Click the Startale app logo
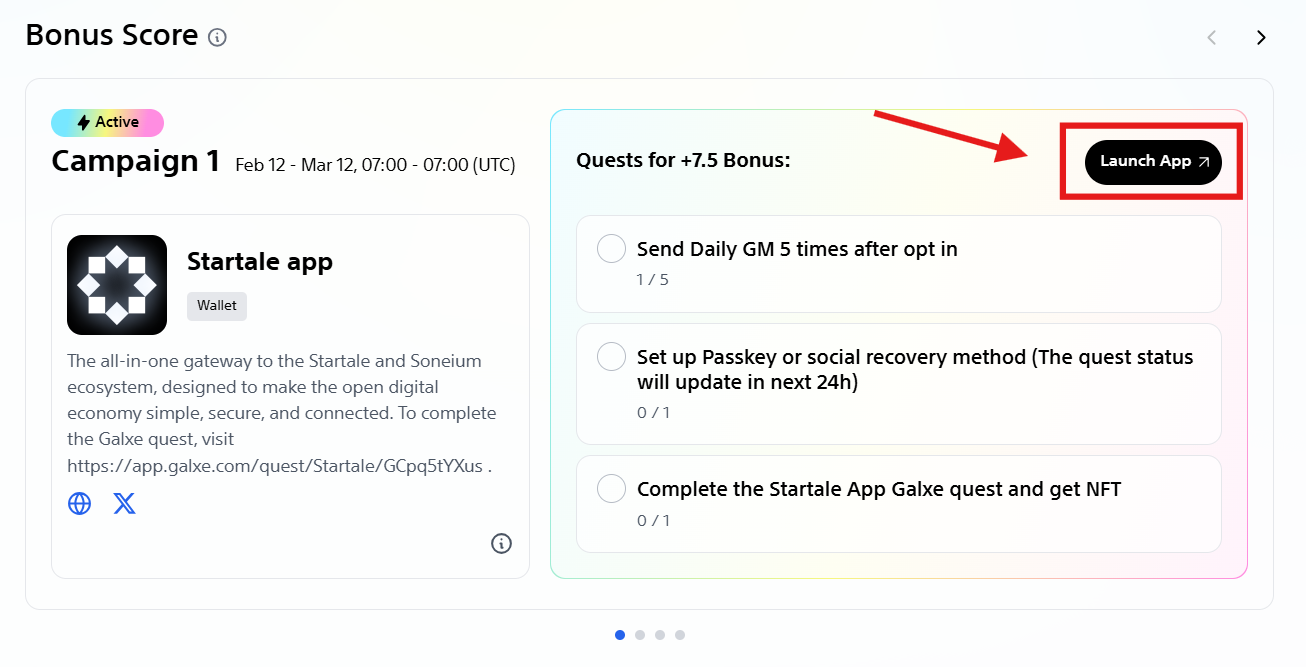 [117, 285]
